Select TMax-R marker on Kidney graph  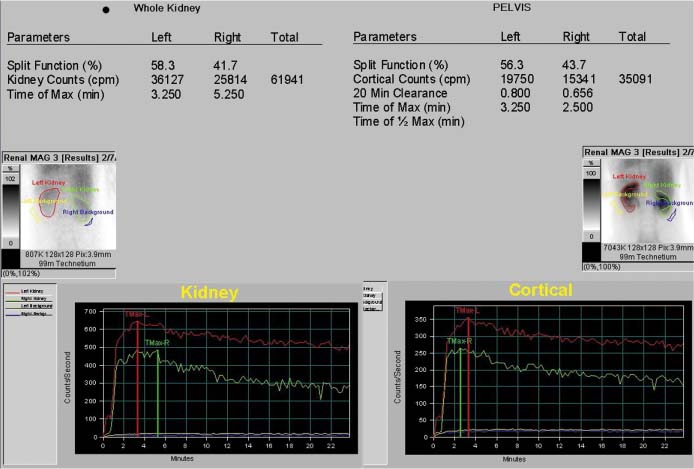(x=157, y=343)
